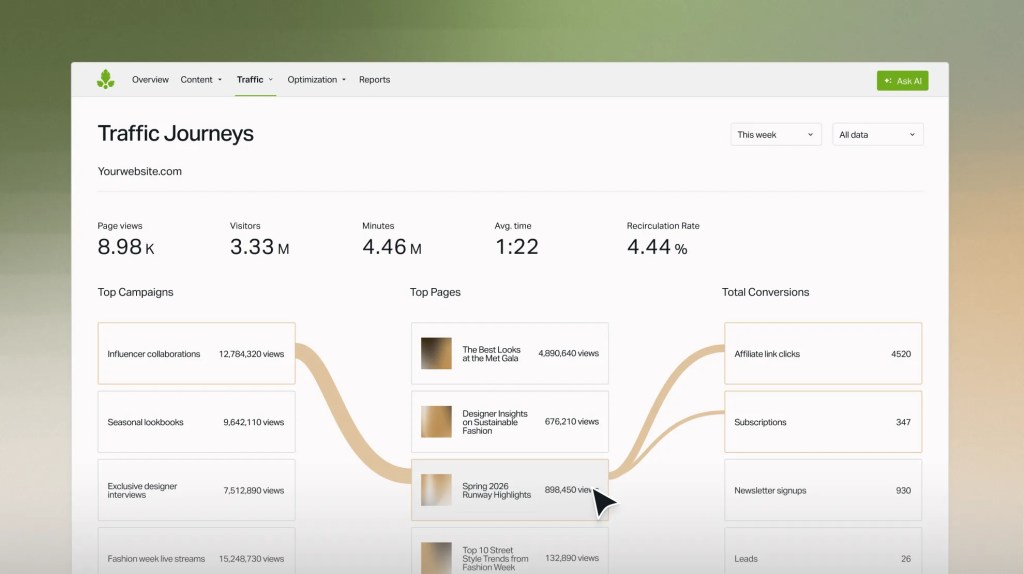
Task: Expand the Traffic dropdown chevron
Action: [x=270, y=80]
